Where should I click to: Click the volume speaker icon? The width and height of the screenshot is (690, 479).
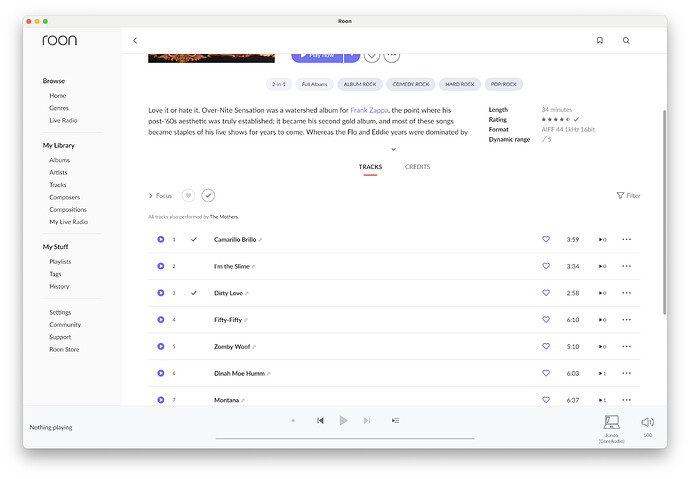click(647, 422)
